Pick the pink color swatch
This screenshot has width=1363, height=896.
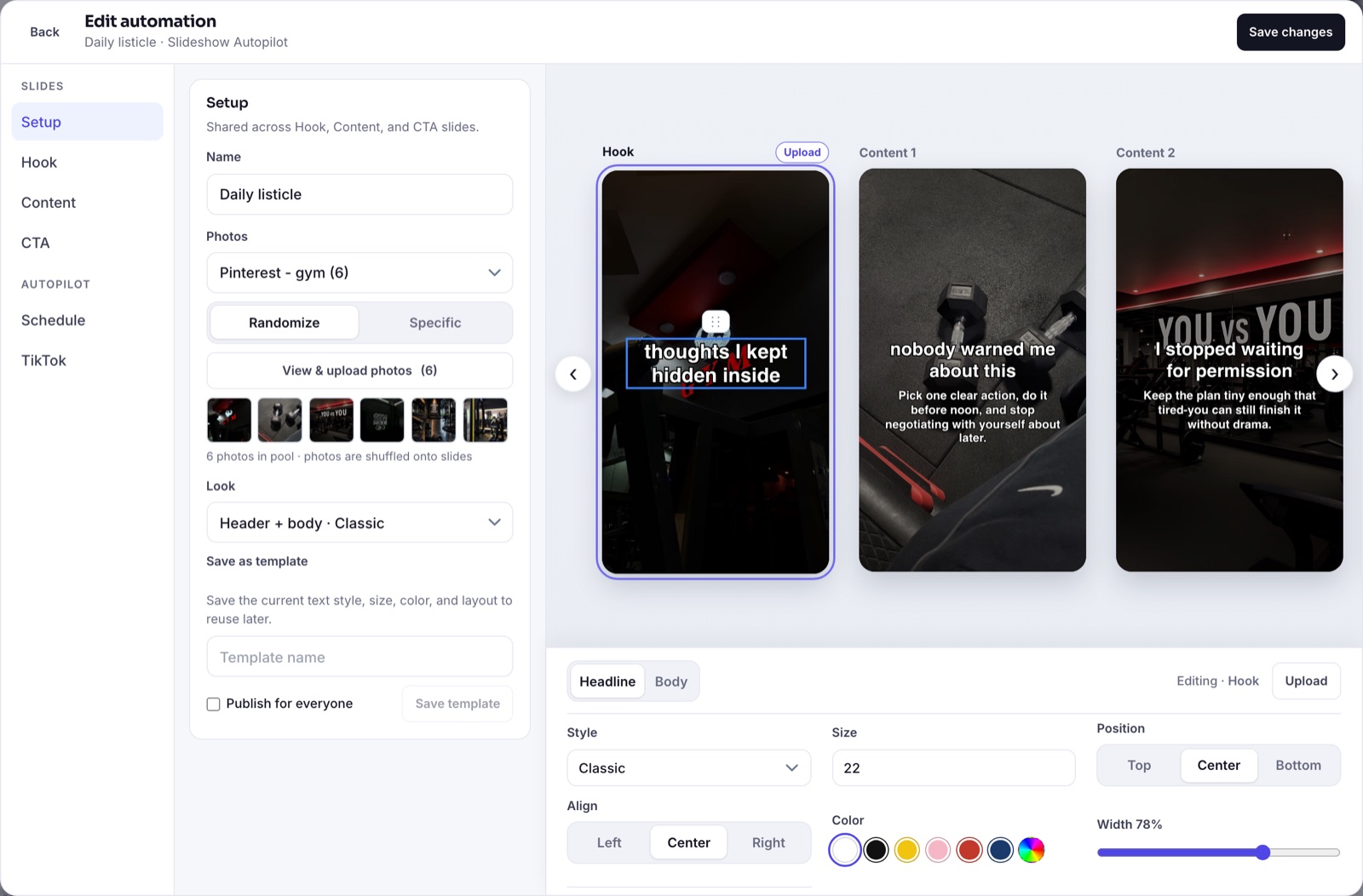[x=938, y=850]
